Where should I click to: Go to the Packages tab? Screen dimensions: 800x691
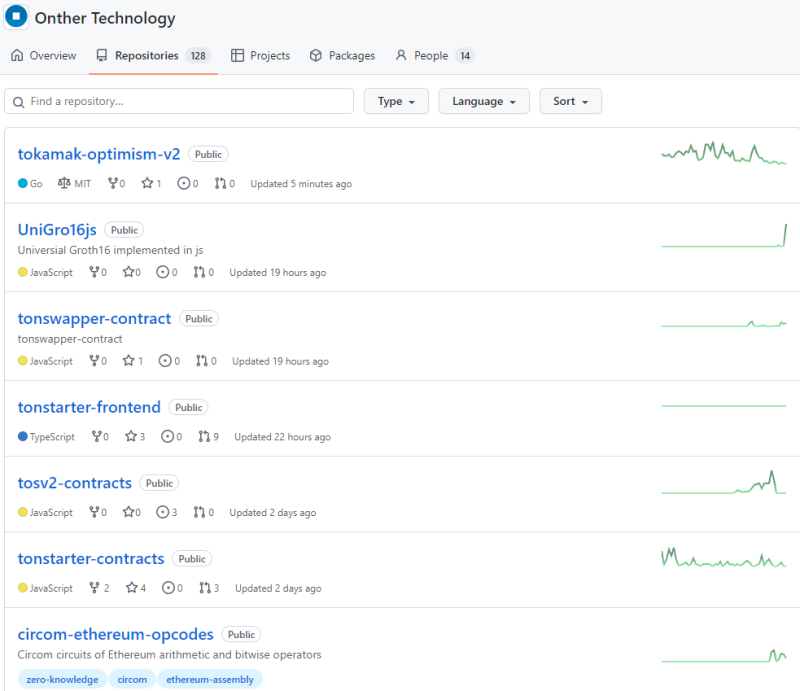tap(342, 56)
